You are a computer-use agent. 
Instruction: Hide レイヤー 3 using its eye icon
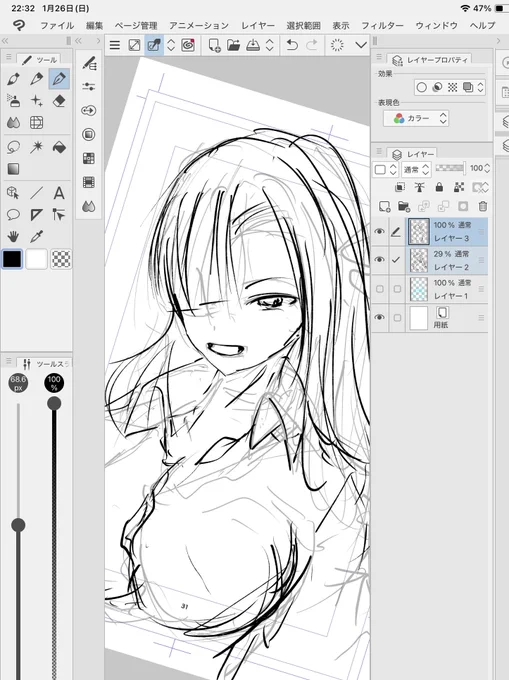click(380, 232)
